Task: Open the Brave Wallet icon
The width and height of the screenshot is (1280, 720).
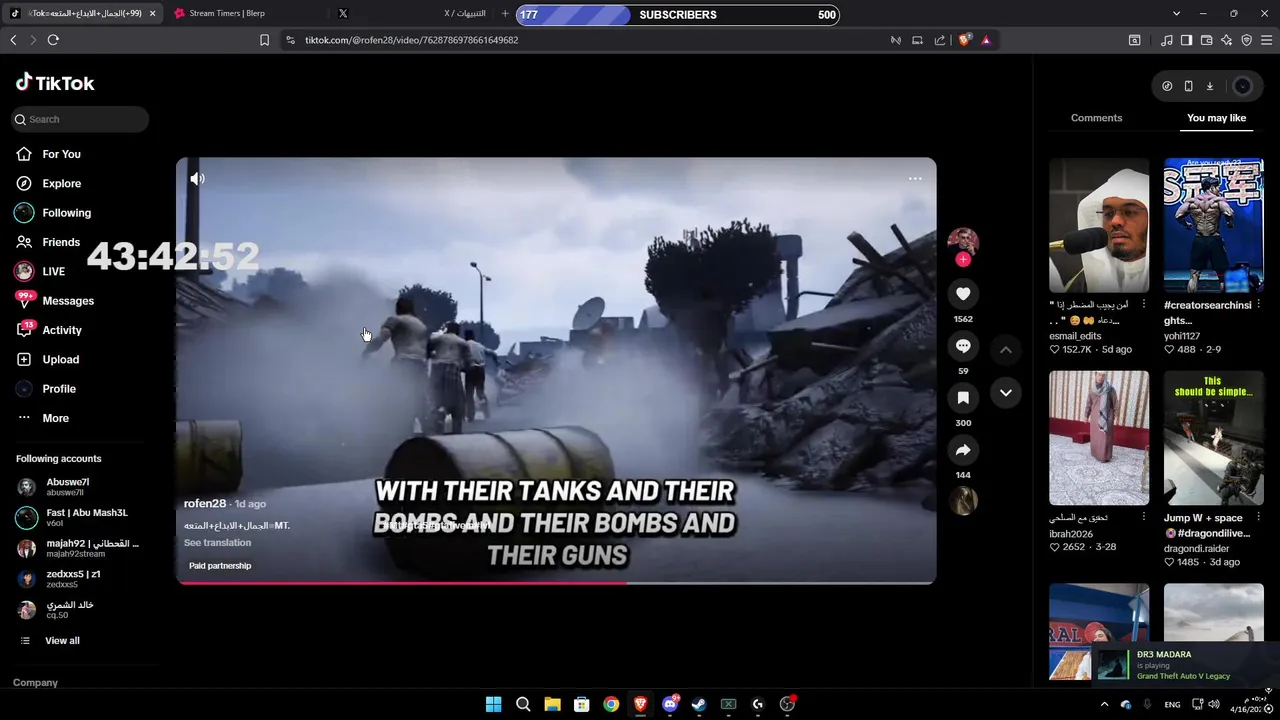Action: tap(1207, 40)
